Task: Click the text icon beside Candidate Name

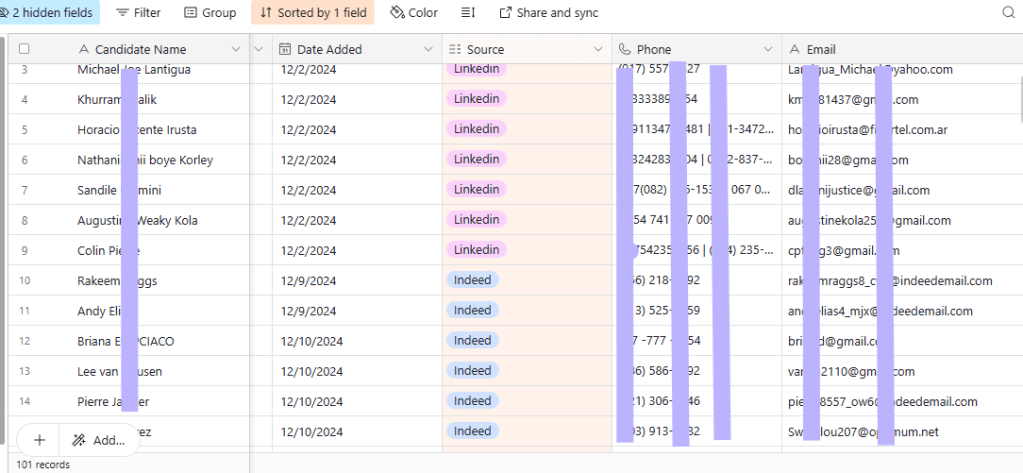Action: coord(85,49)
